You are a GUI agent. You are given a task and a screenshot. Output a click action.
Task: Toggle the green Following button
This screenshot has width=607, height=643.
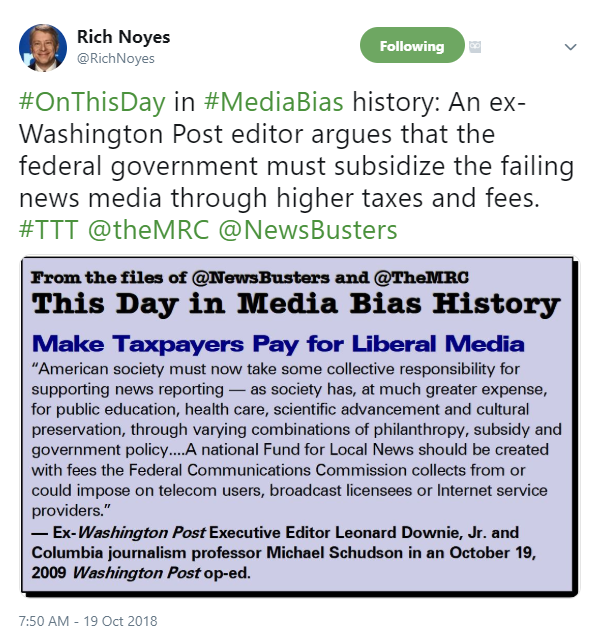click(412, 45)
